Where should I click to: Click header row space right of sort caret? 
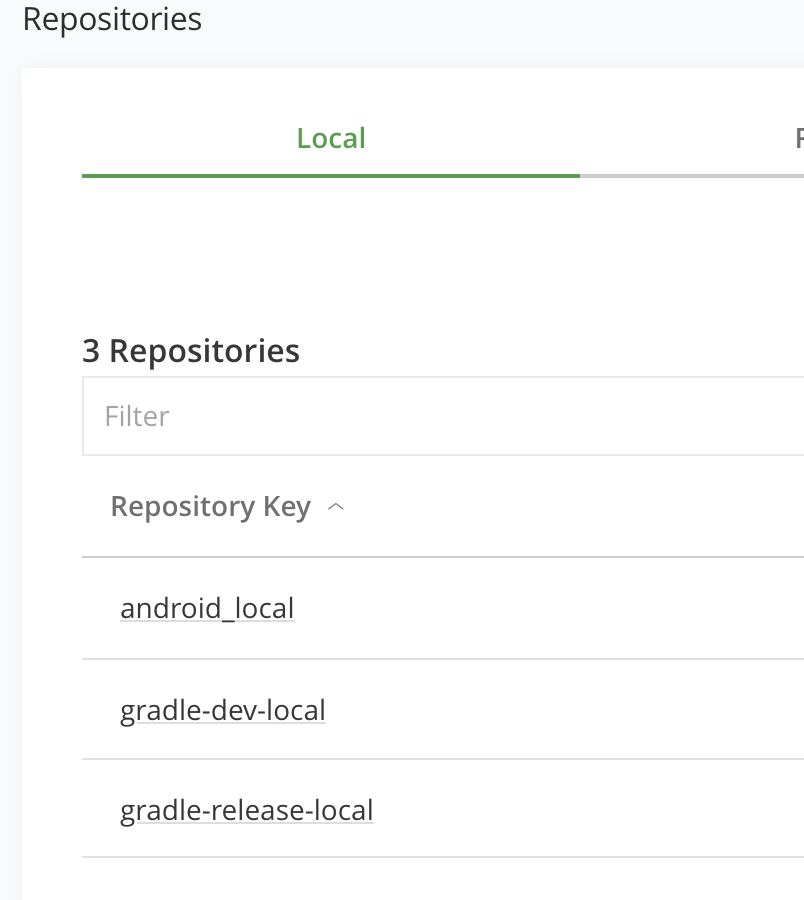[570, 507]
